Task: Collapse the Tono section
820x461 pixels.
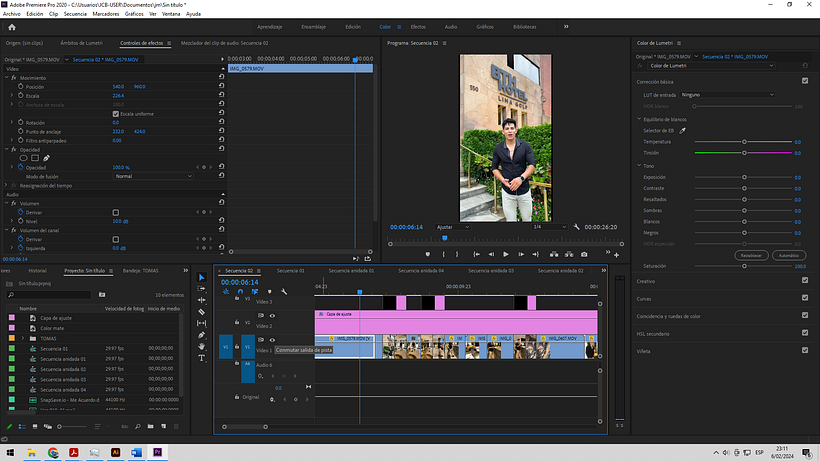Action: click(x=639, y=165)
